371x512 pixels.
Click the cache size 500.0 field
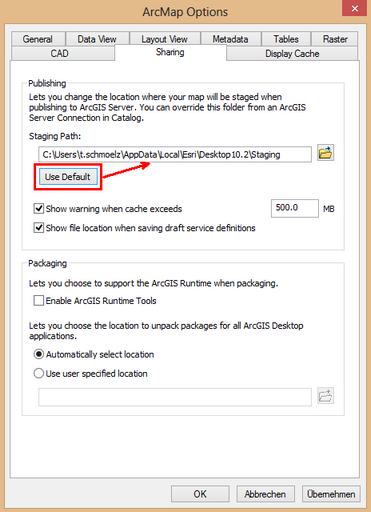pos(295,208)
